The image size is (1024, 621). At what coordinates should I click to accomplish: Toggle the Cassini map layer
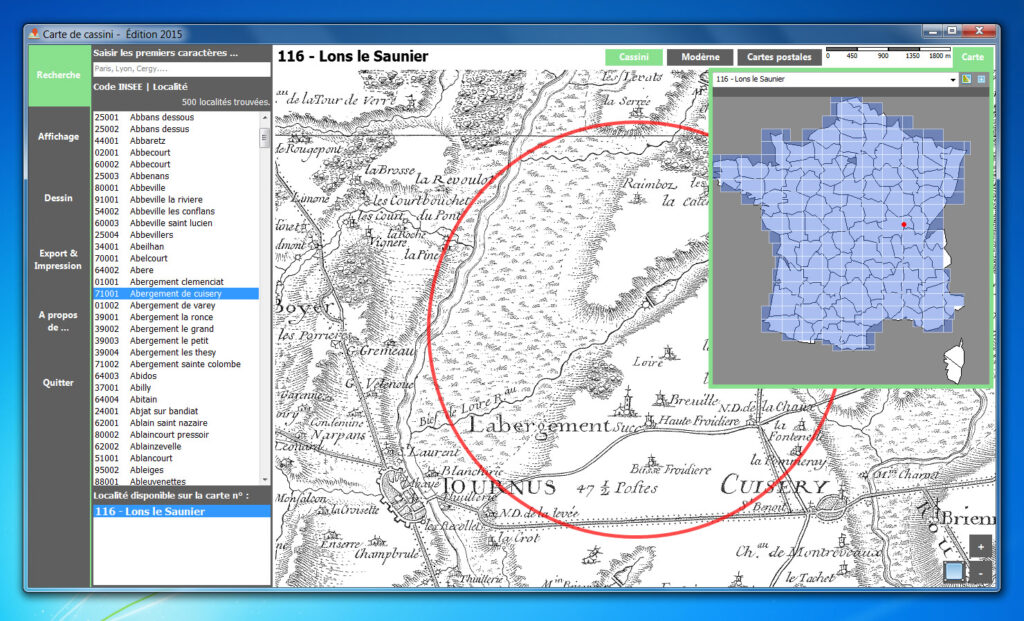[633, 57]
